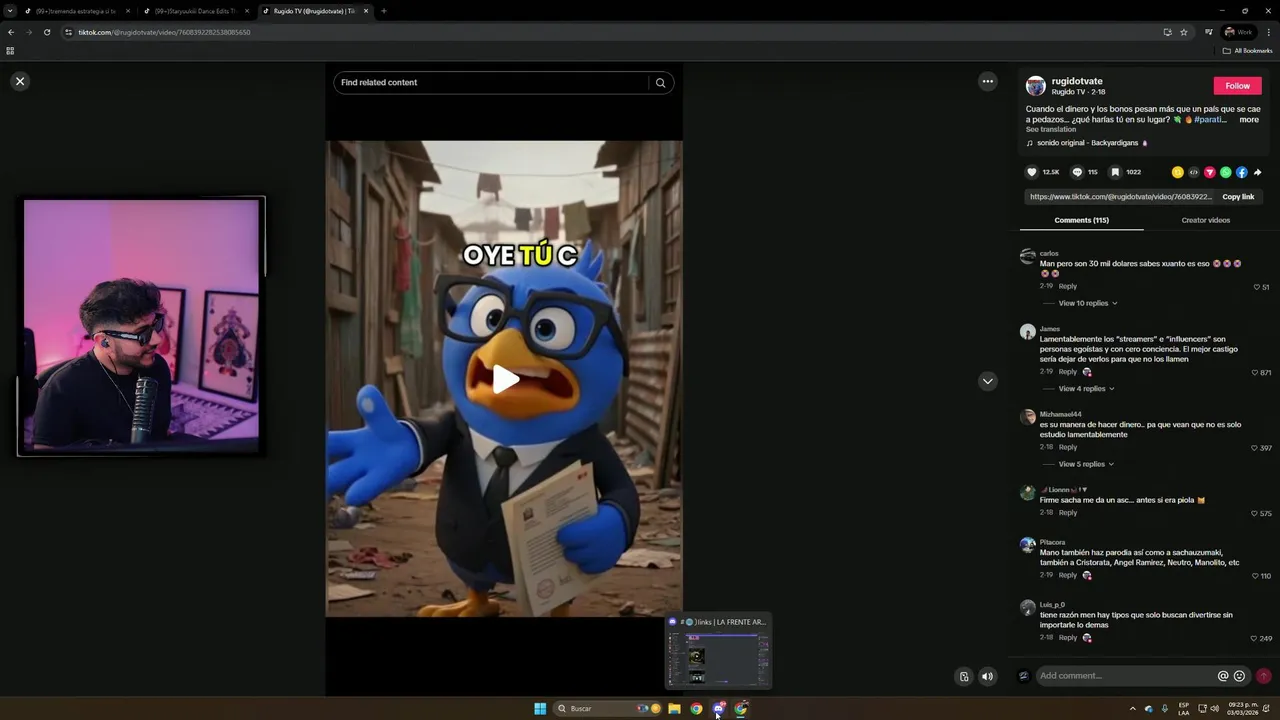
Task: Open sonido original - Backyardigans sound
Action: click(1086, 143)
